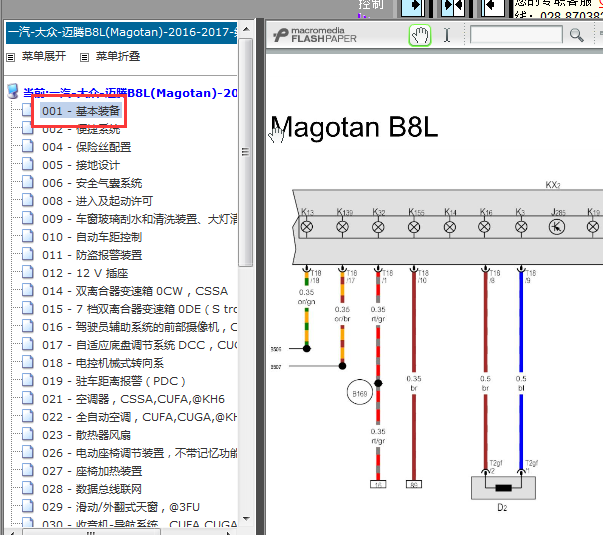Click the left-pointing arrow panel button at top
The height and width of the screenshot is (535, 603).
pos(492,7)
